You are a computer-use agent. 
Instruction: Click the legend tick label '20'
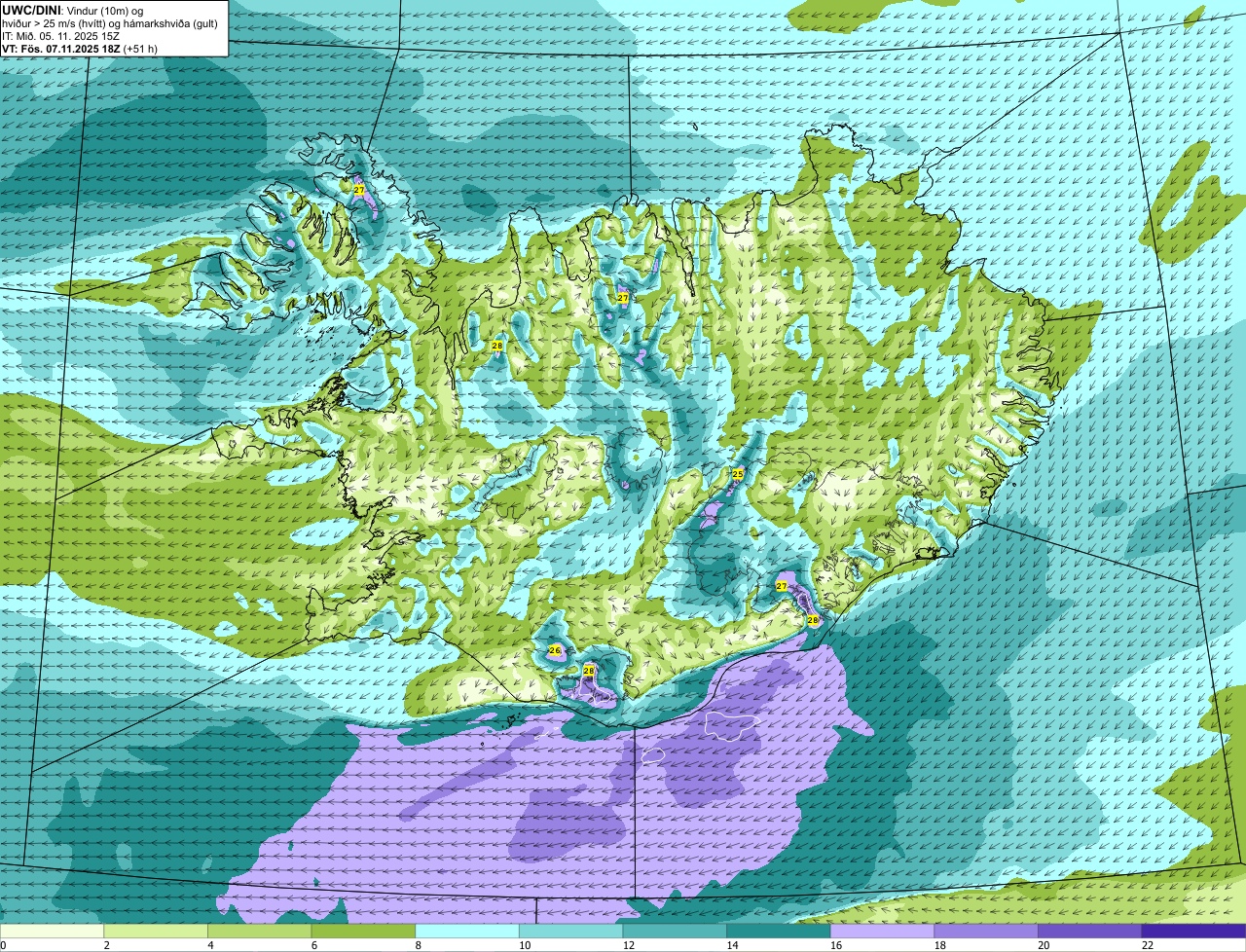pyautogui.click(x=1044, y=945)
